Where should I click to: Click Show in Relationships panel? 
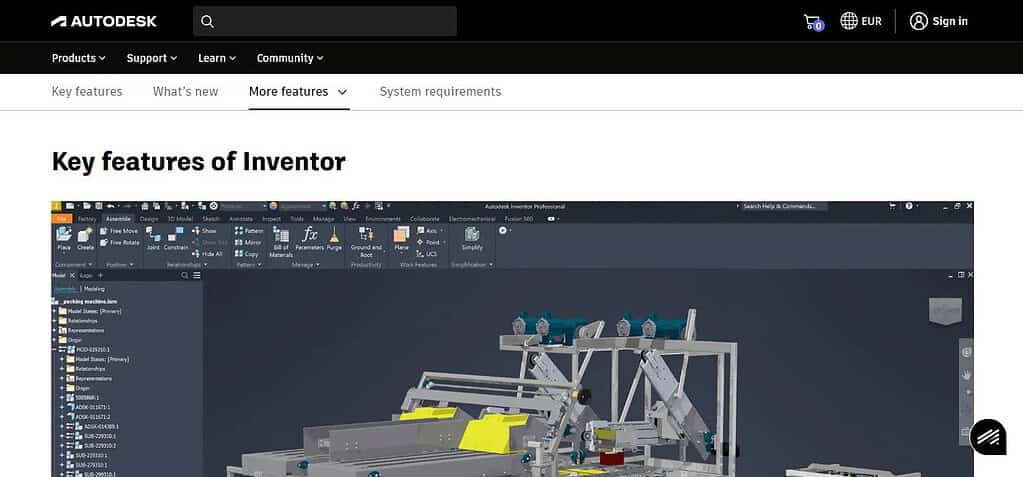(204, 231)
